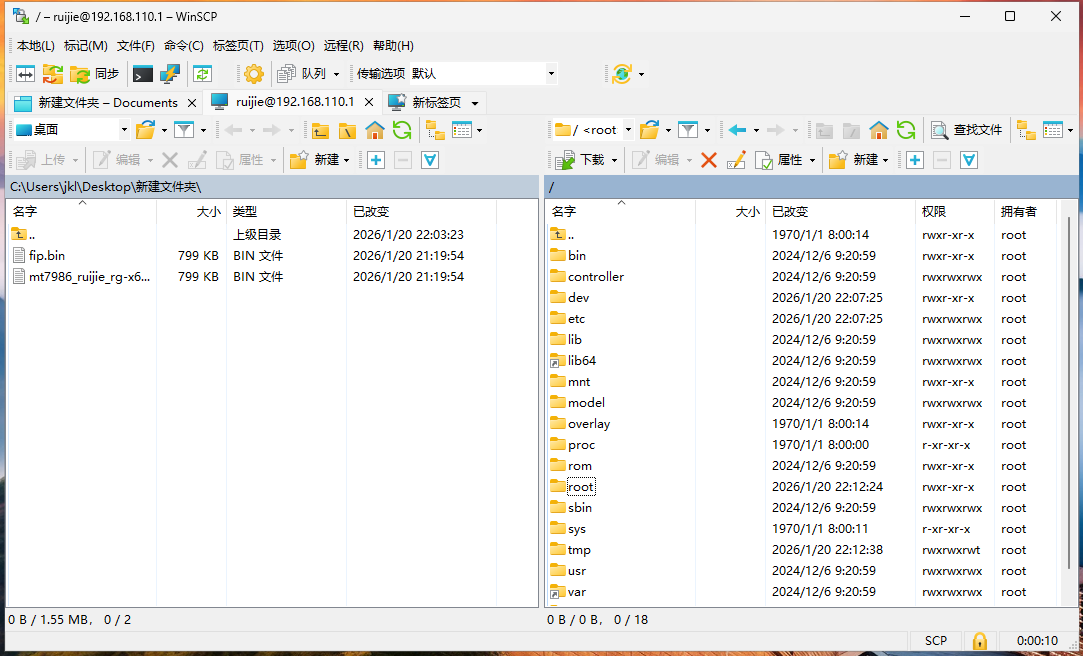Go to the remote home directory

point(877,129)
